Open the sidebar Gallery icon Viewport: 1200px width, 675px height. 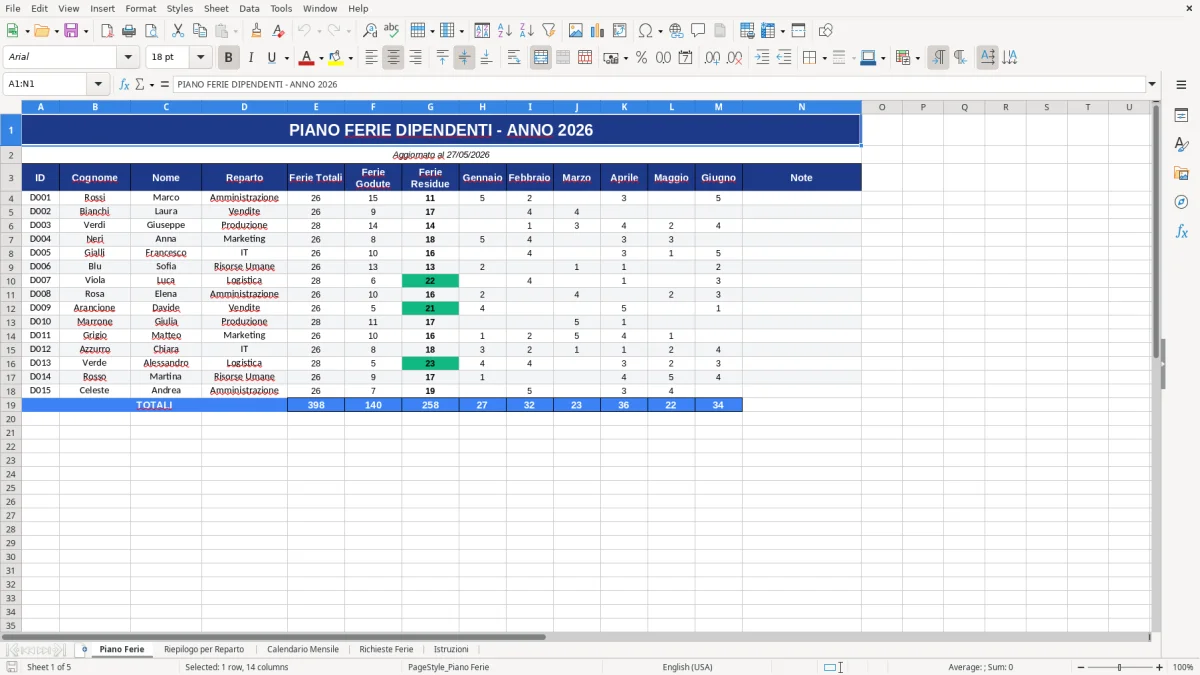coord(1181,173)
